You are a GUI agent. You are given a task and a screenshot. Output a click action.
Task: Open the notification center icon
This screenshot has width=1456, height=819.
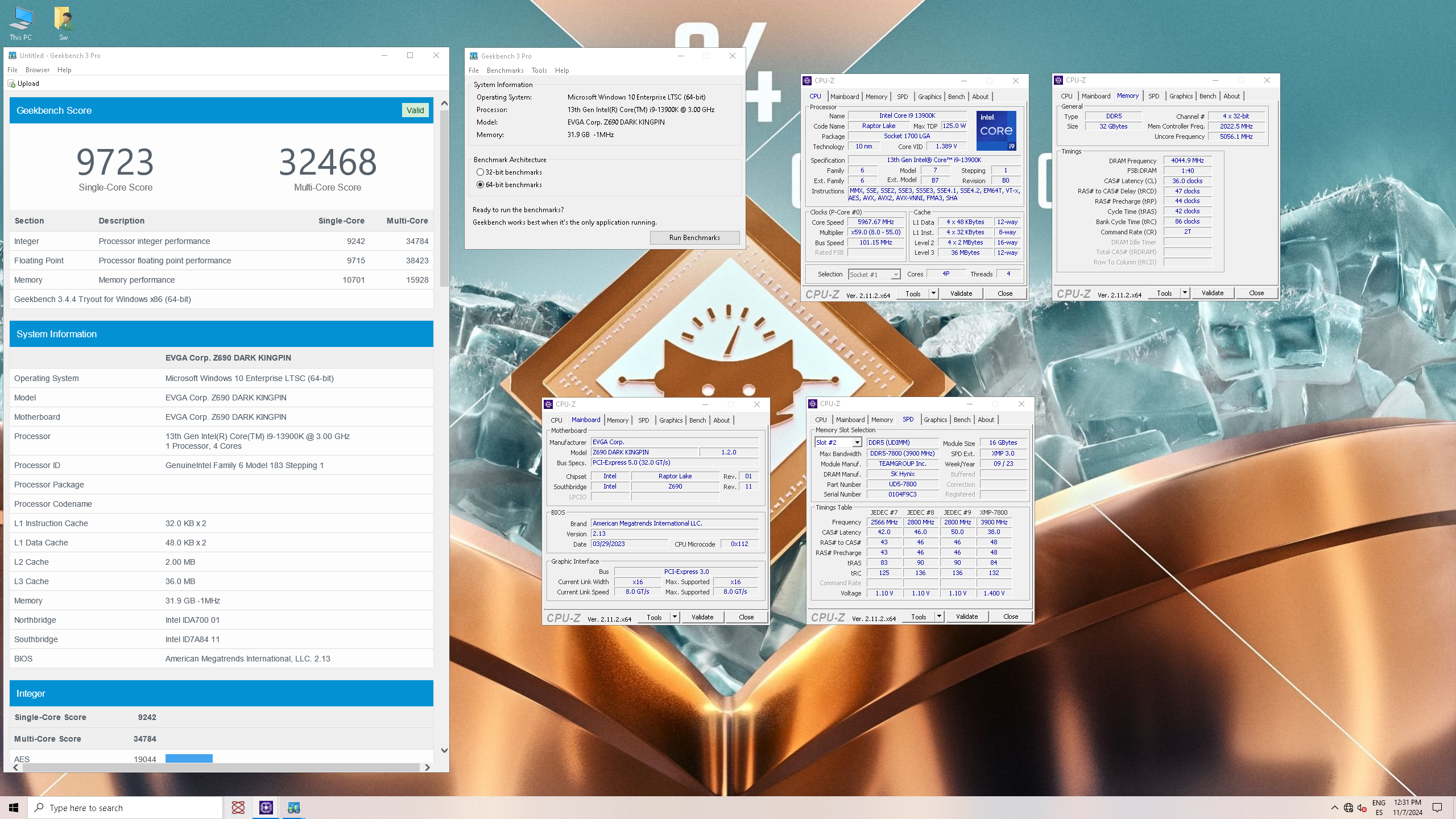coord(1437,808)
